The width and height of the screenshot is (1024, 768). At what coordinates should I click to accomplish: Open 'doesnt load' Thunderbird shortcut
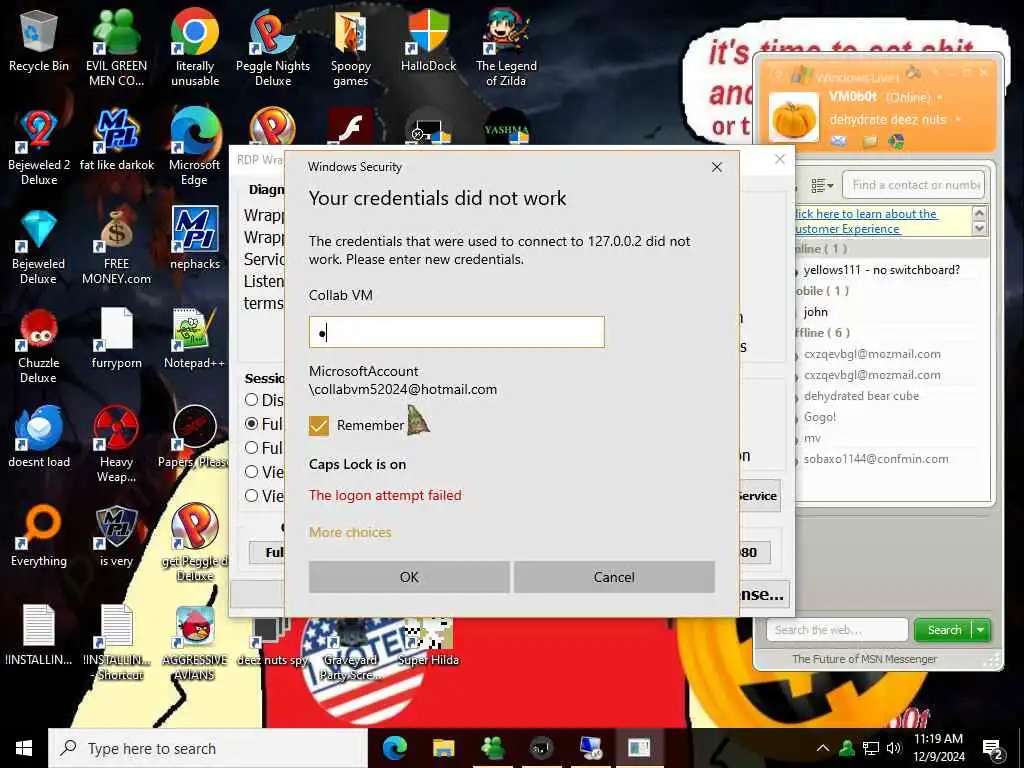tap(39, 438)
